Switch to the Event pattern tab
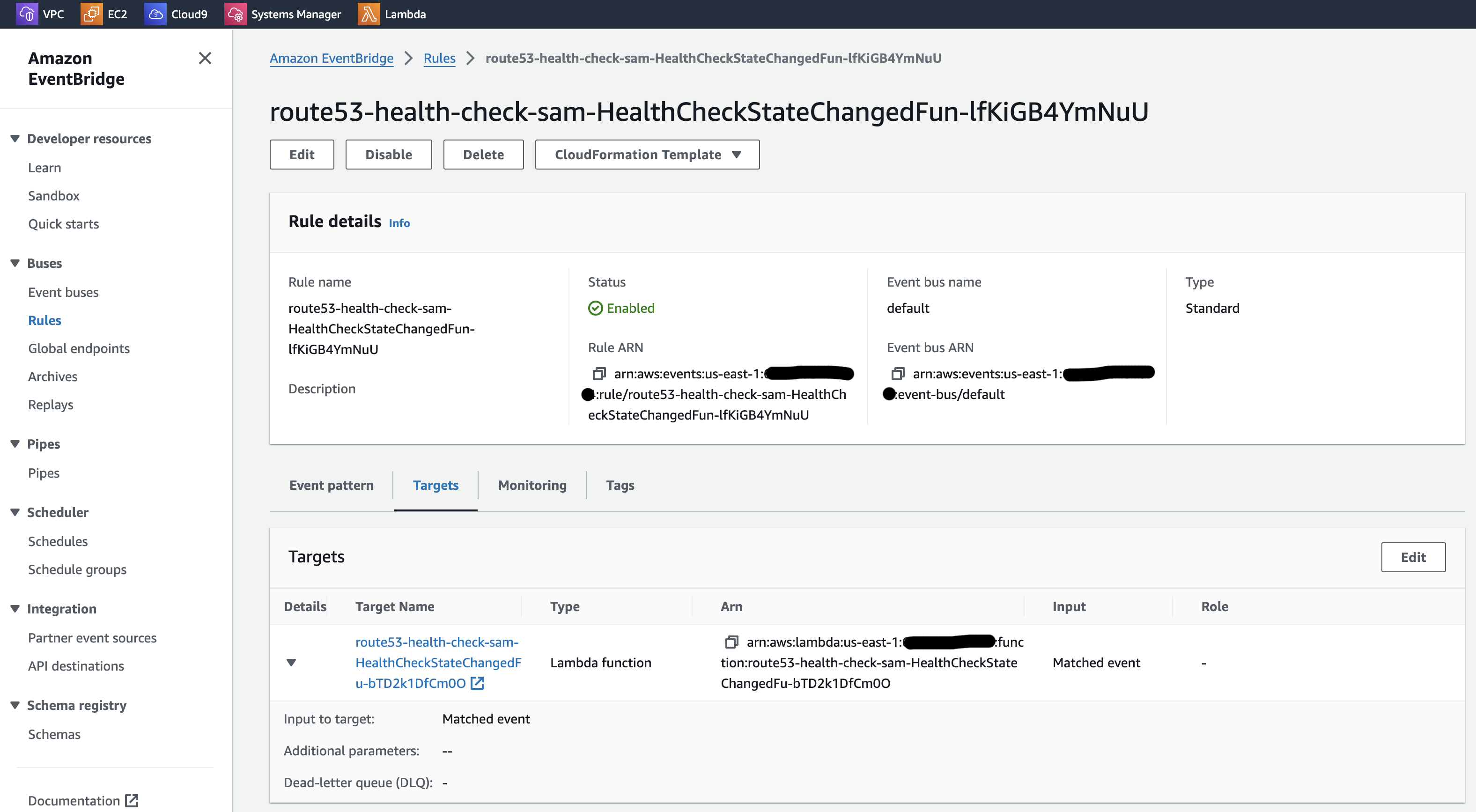 pyautogui.click(x=331, y=485)
